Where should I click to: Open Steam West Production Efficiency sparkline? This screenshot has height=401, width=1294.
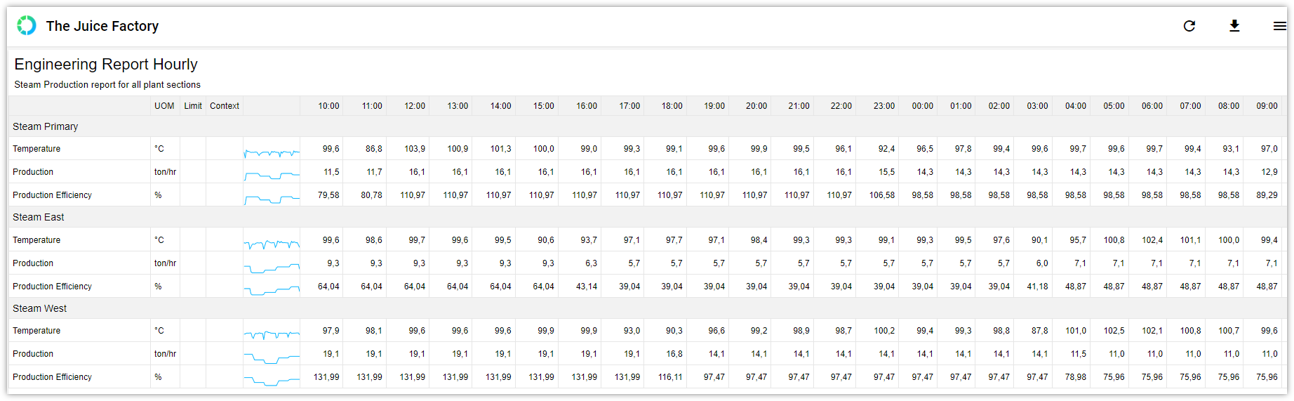tap(271, 377)
